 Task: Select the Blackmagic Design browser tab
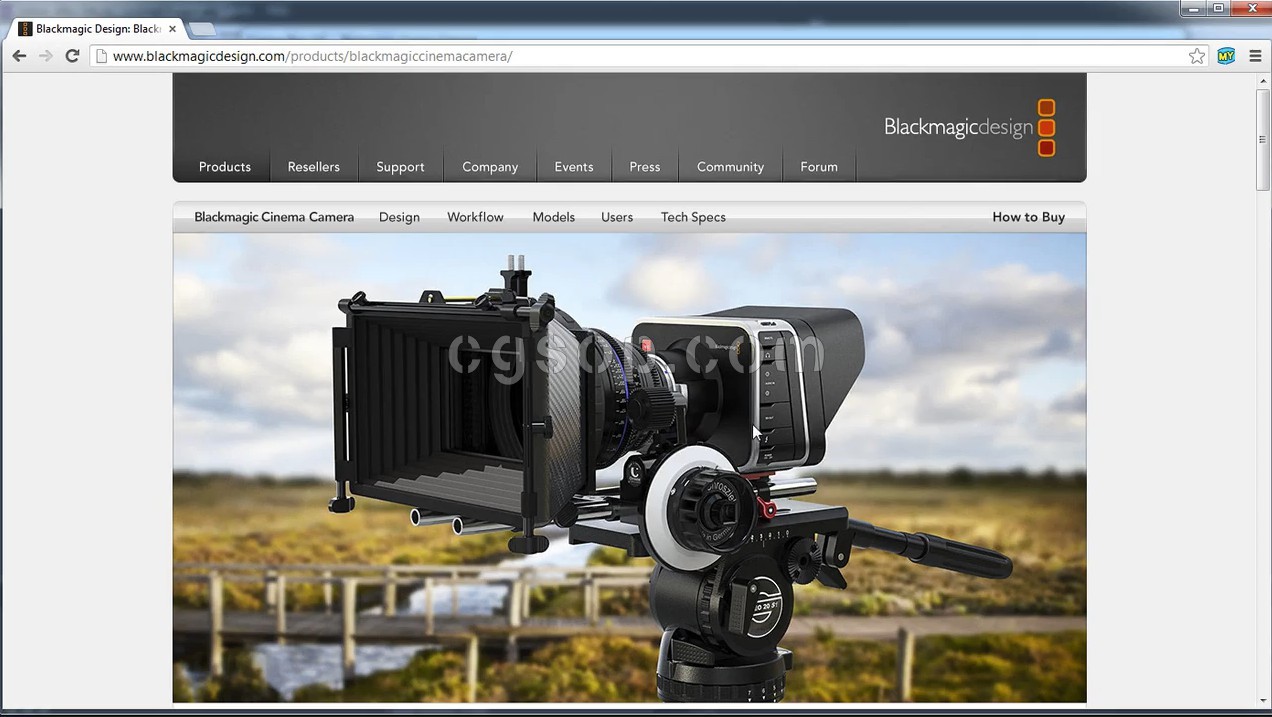click(98, 29)
